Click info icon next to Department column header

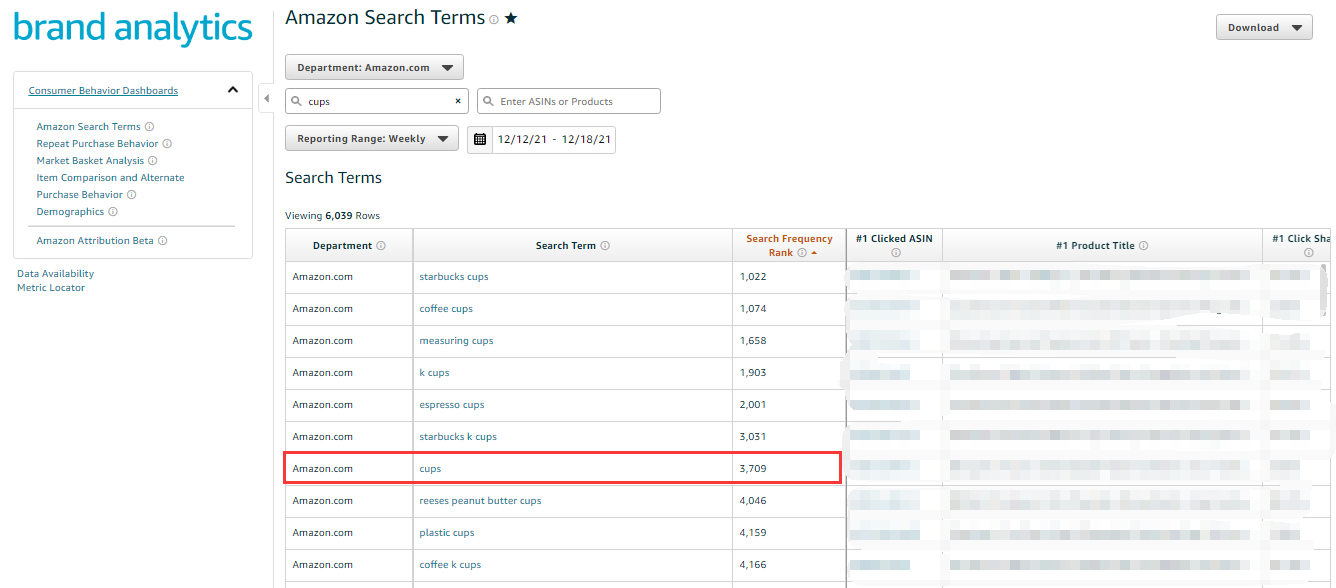click(381, 246)
